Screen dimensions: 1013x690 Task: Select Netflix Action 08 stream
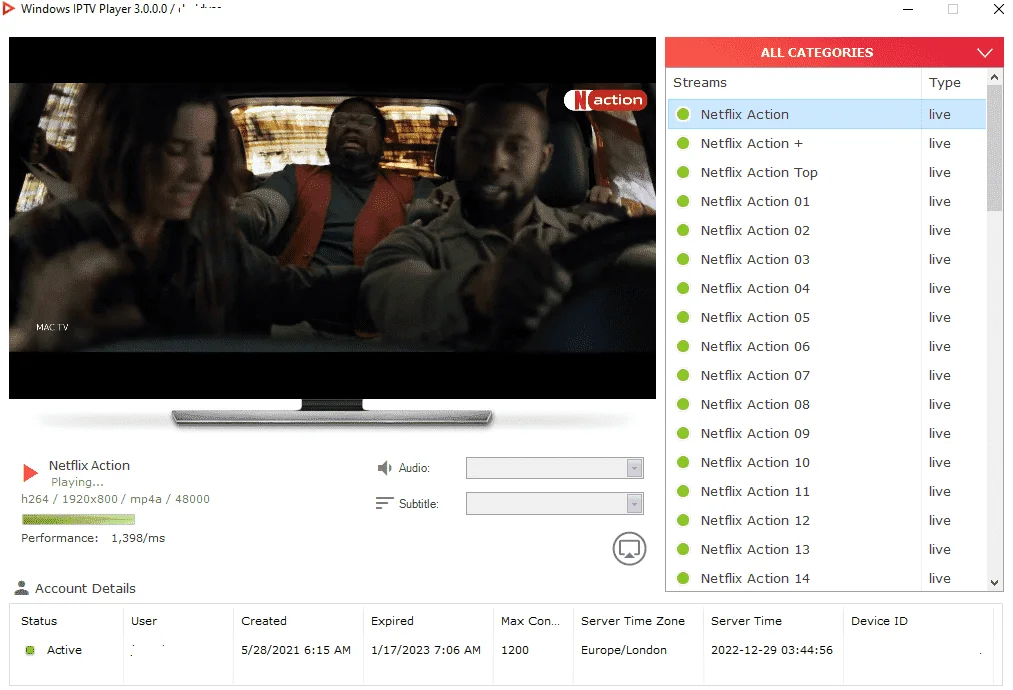pos(827,404)
